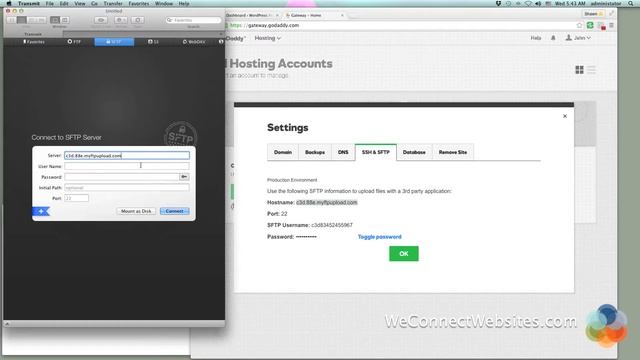640x360 pixels.
Task: Open the Database settings tab
Action: click(x=414, y=152)
